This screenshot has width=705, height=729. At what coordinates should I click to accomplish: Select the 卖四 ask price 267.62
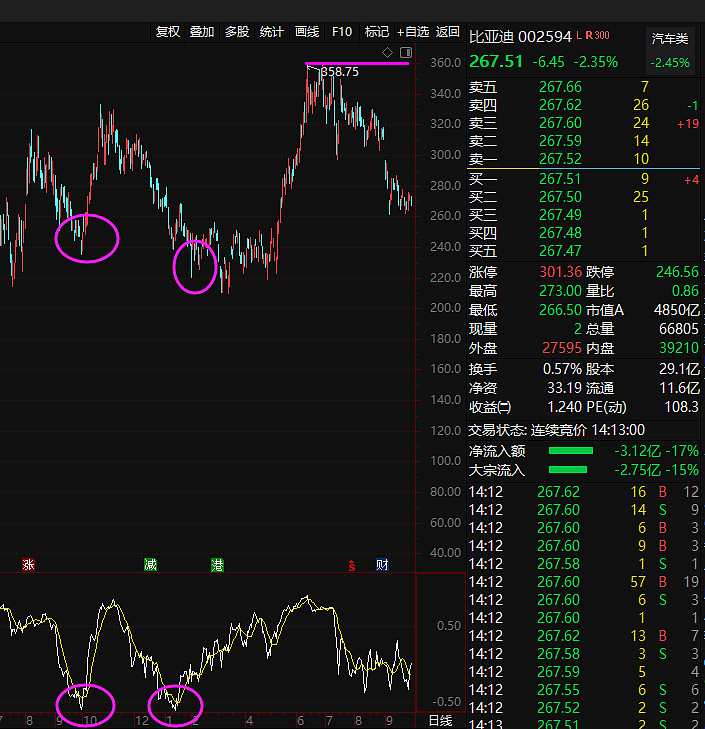560,105
